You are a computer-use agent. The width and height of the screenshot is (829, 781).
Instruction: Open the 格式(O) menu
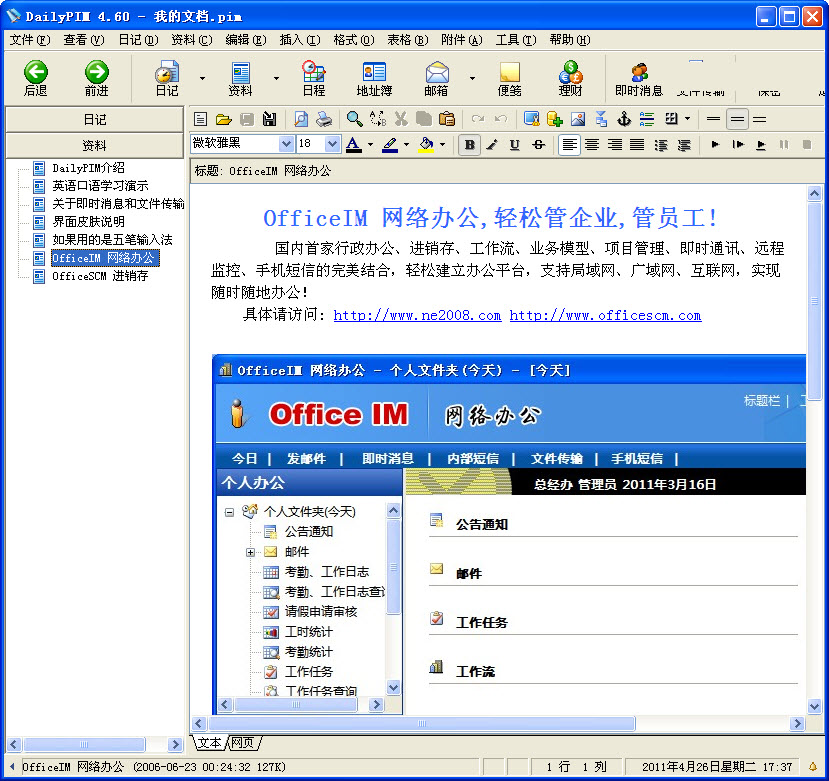[x=354, y=40]
